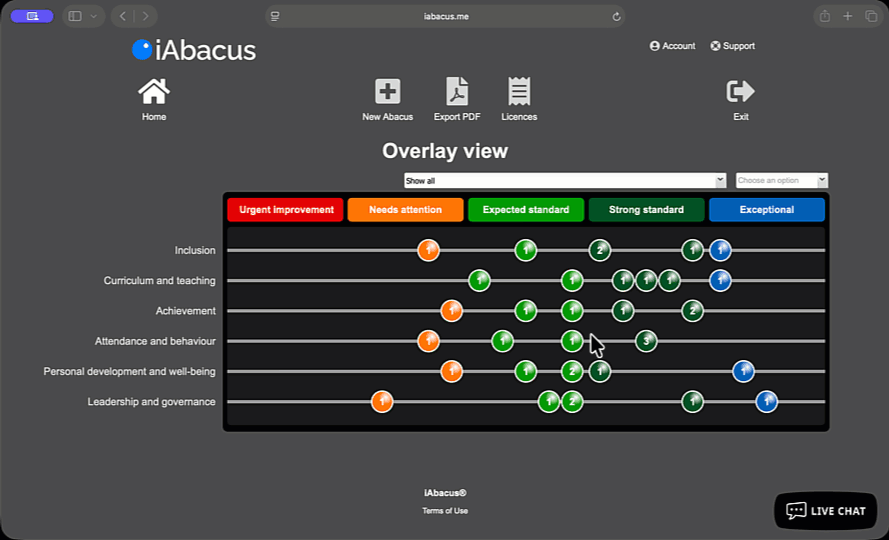This screenshot has height=540, width=889.
Task: Select the Urgent improvement header
Action: [285, 210]
